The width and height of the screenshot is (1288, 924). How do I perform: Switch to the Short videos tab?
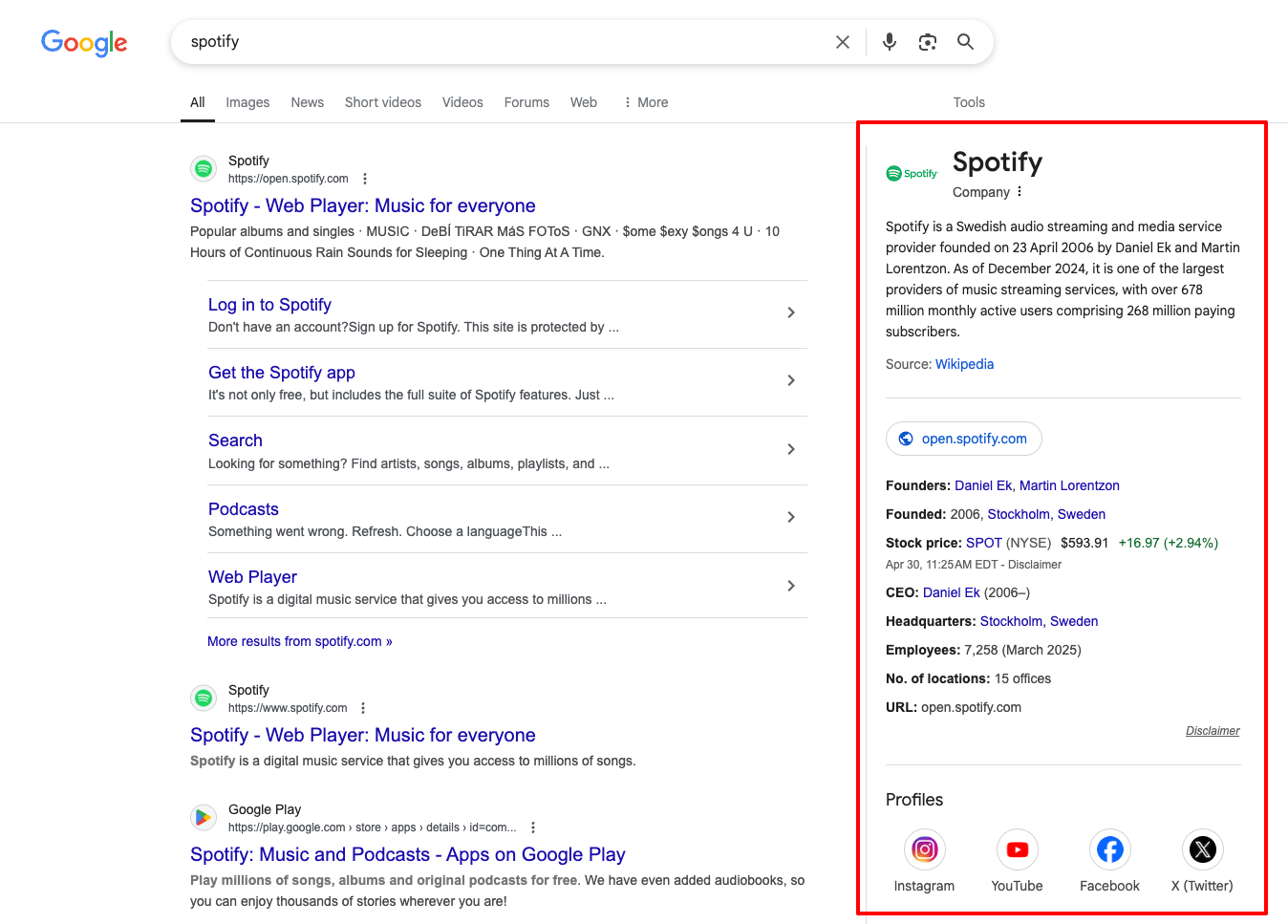tap(383, 102)
